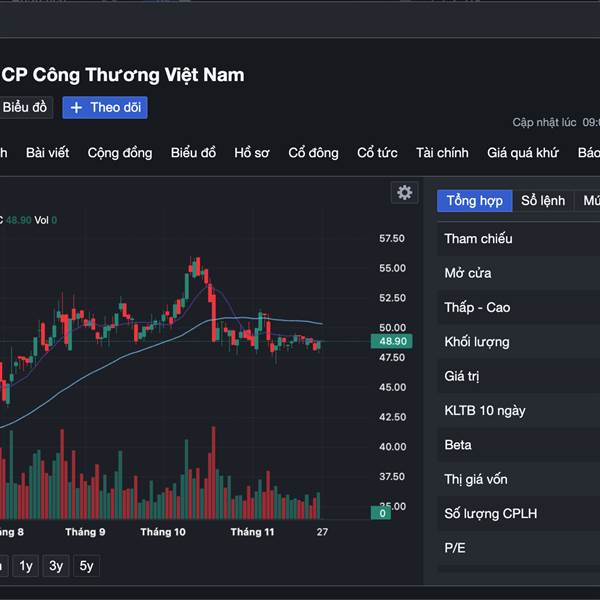Select the Tổng hợp panel tab
This screenshot has height=600, width=600.
[x=475, y=201]
